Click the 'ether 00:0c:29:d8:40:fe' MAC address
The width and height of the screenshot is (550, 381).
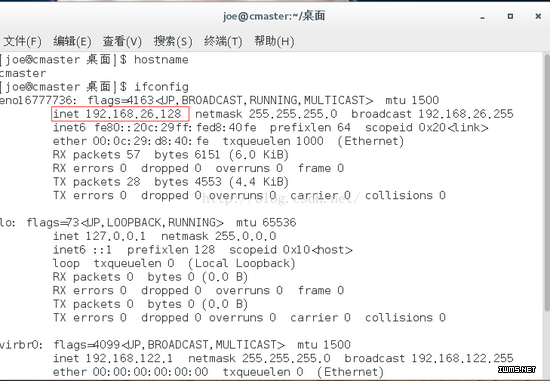pyautogui.click(x=131, y=141)
